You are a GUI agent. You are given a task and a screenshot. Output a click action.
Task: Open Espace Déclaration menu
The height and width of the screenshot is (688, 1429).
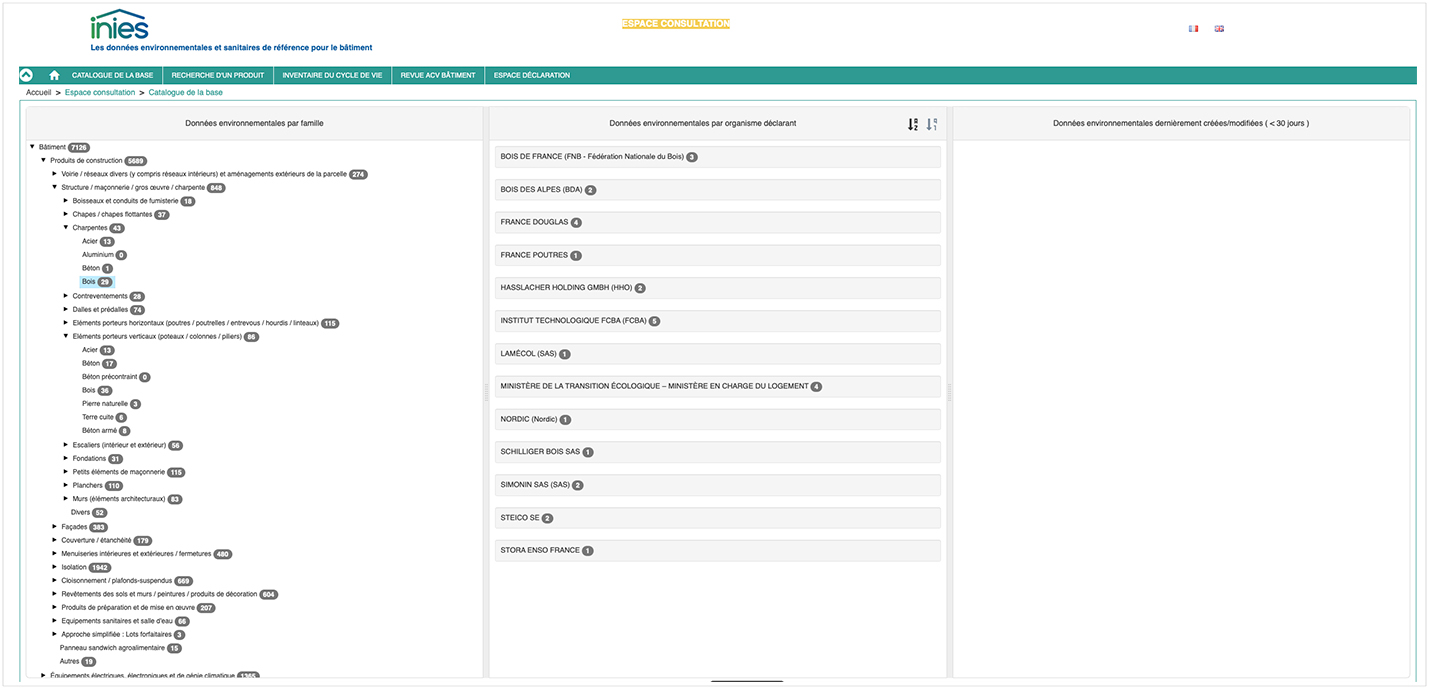pyautogui.click(x=532, y=75)
